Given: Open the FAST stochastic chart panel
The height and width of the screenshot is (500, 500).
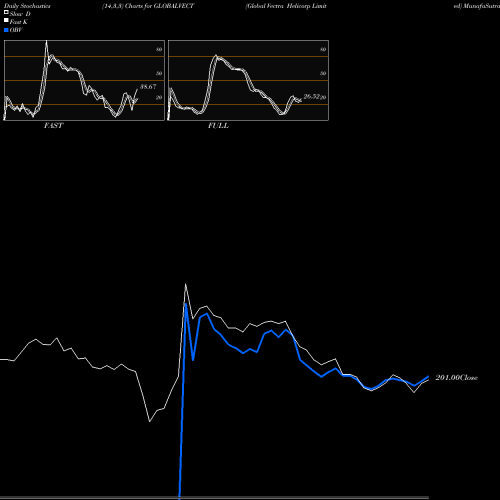Looking at the screenshot, I should pyautogui.click(x=84, y=80).
